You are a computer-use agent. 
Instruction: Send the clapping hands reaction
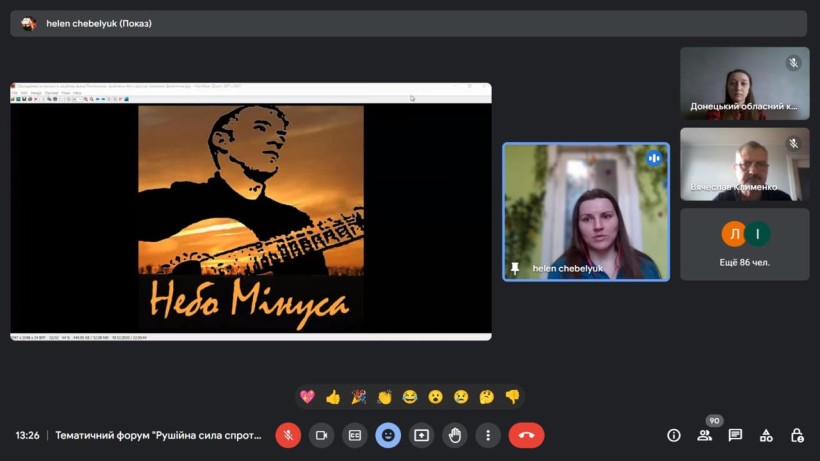click(x=384, y=397)
